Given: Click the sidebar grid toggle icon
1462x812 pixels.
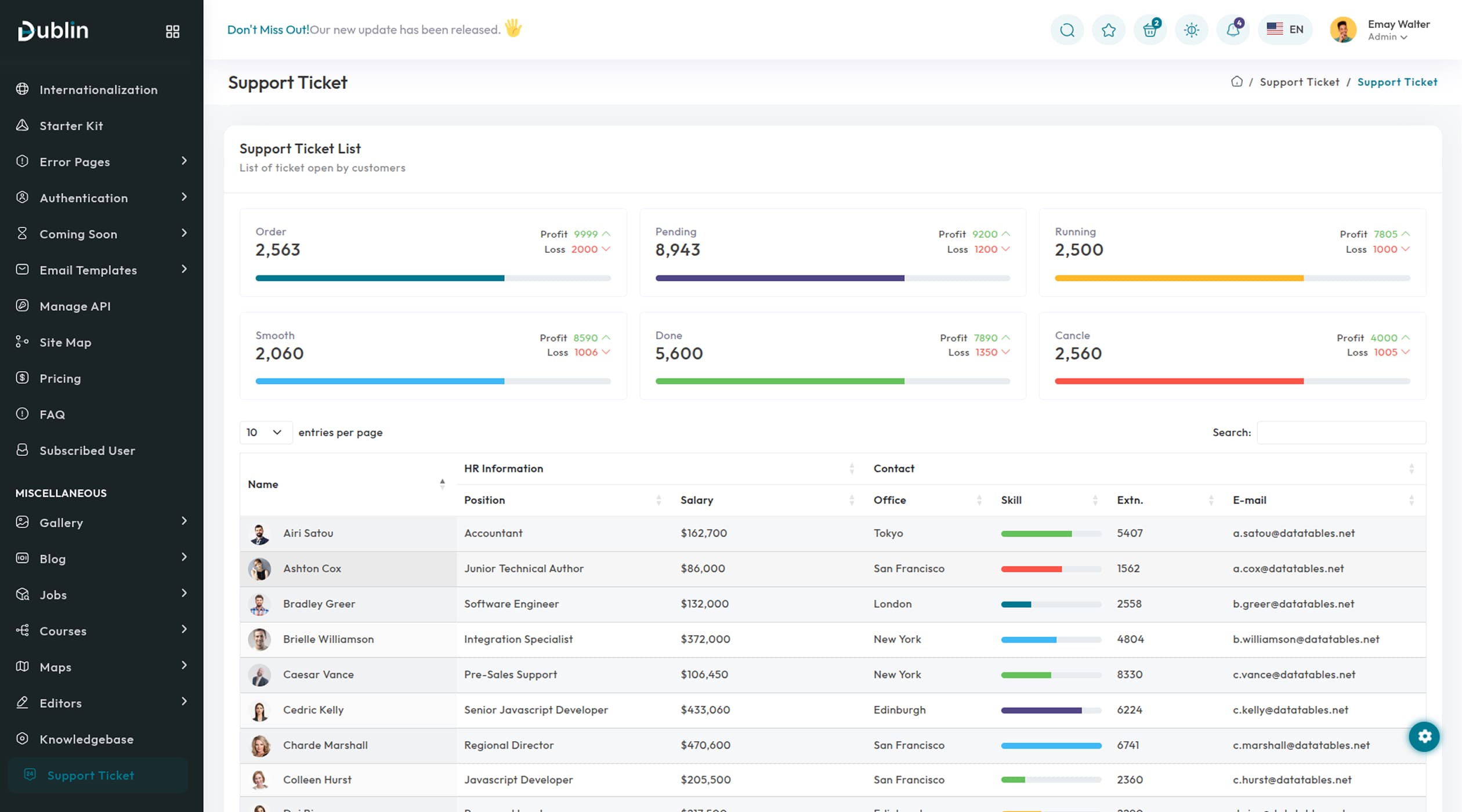Looking at the screenshot, I should tap(172, 31).
